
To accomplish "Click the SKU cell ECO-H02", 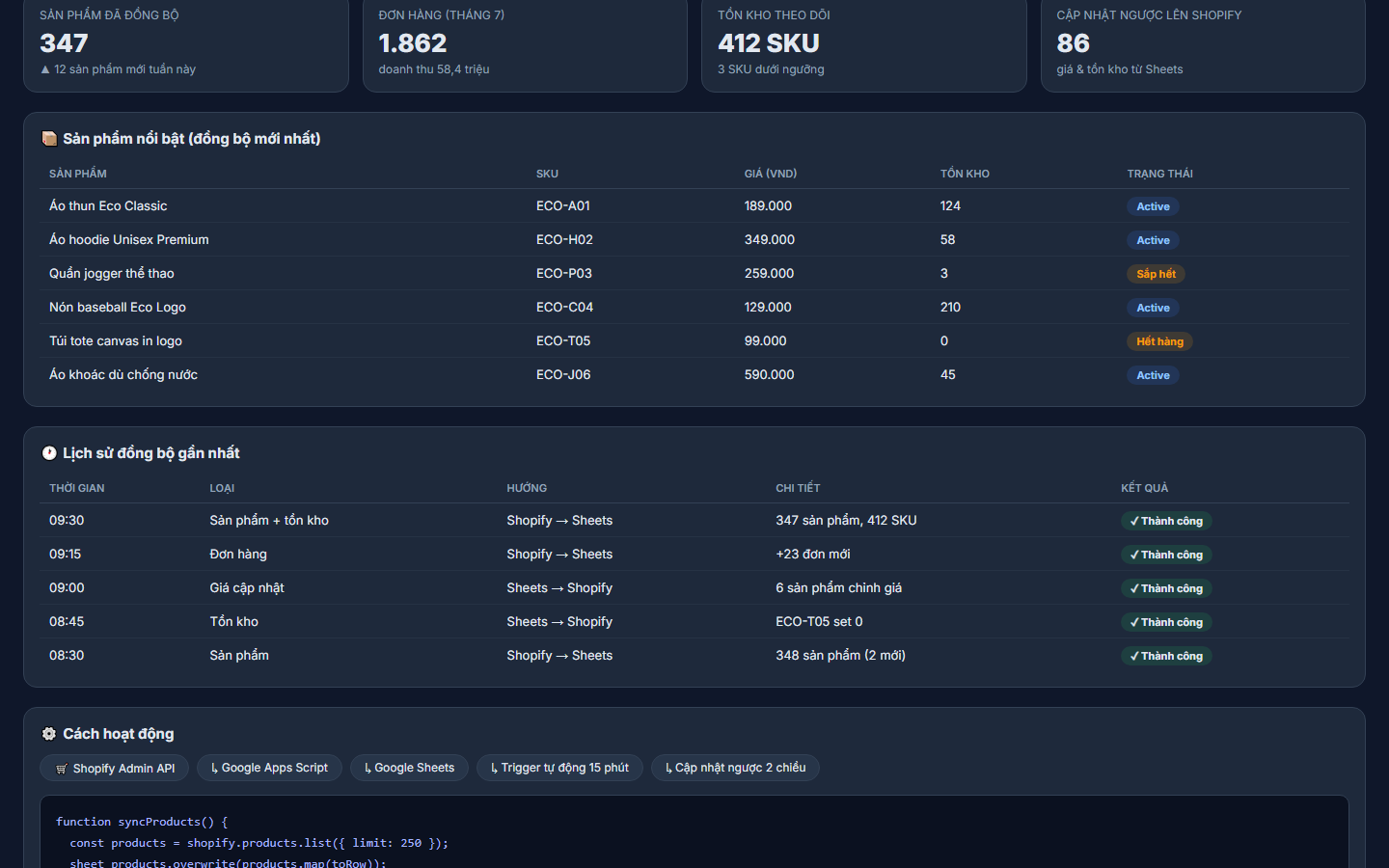I will [564, 240].
